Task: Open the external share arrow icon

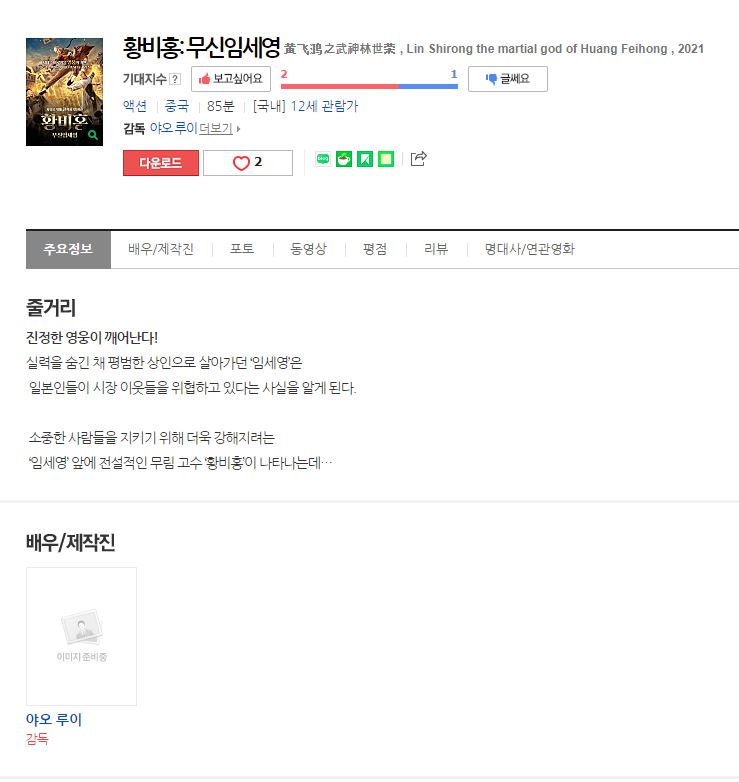Action: [418, 159]
